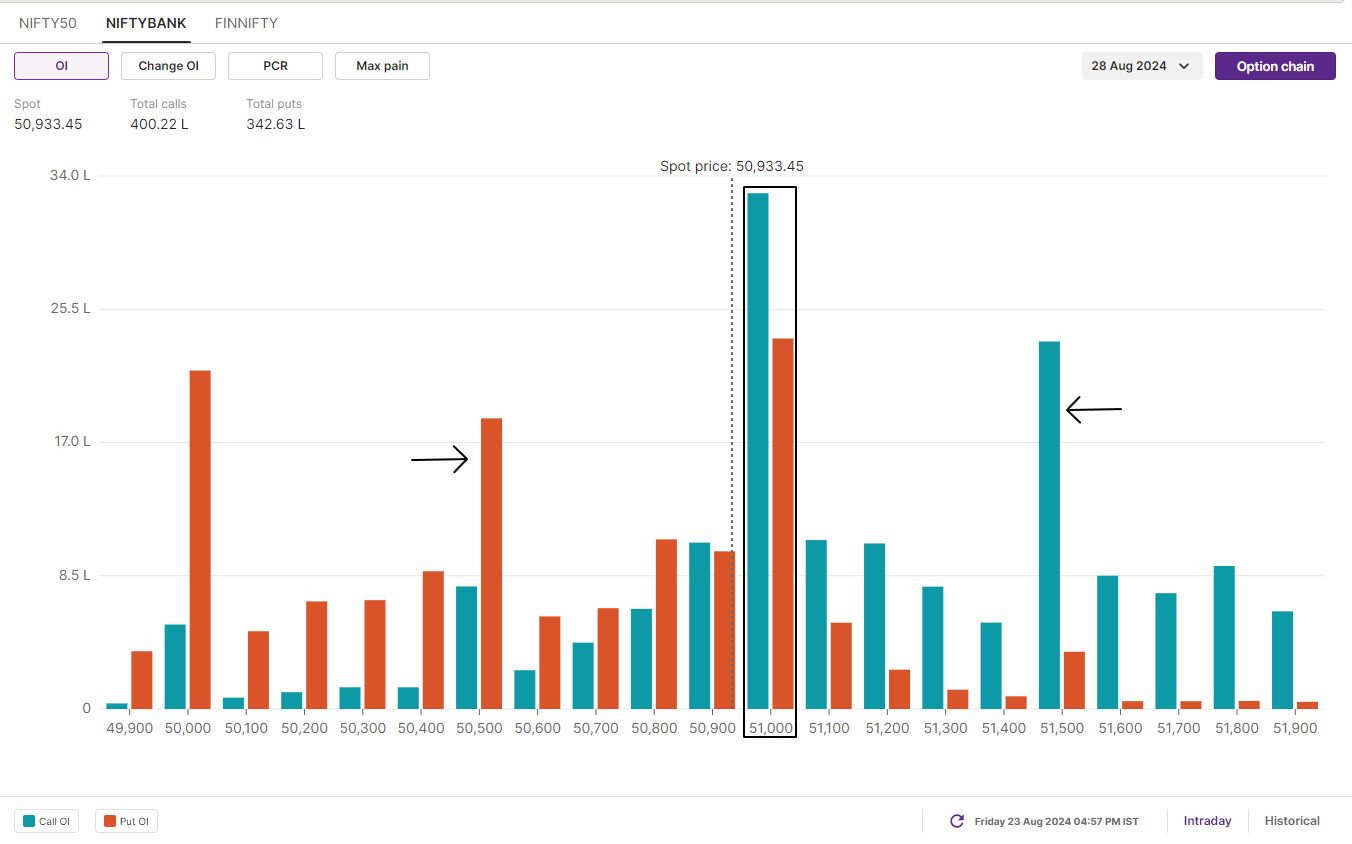
Task: Click the 51,900 strike axis label
Action: pos(1295,728)
